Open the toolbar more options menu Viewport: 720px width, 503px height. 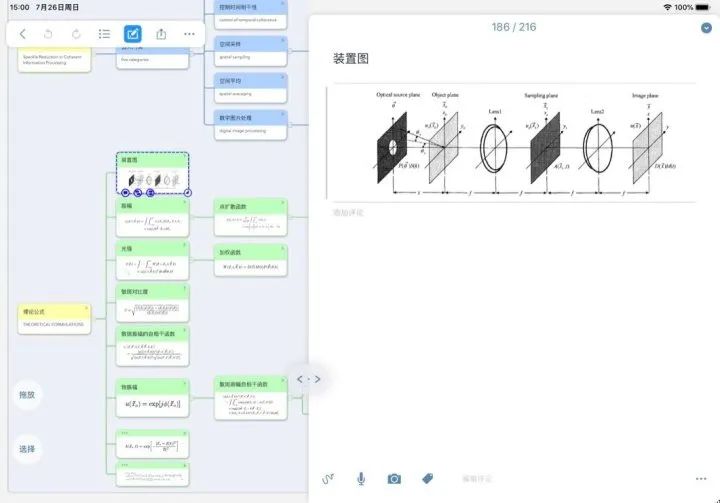(x=189, y=34)
